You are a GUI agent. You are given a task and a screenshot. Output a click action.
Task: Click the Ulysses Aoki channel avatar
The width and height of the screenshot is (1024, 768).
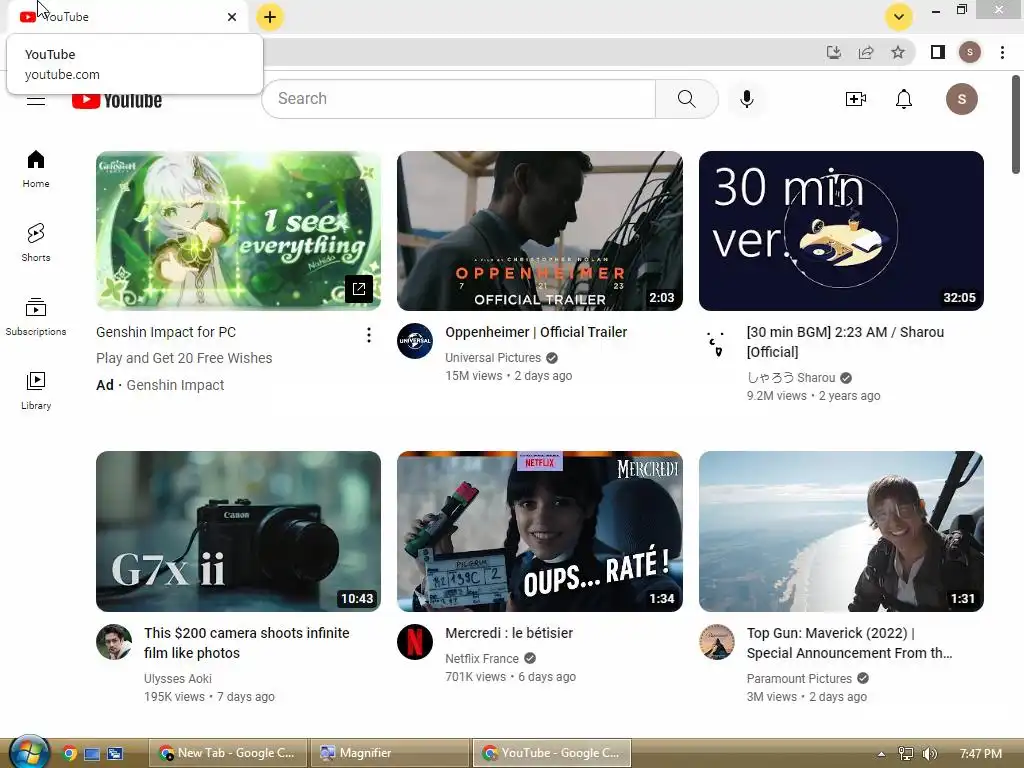[114, 642]
